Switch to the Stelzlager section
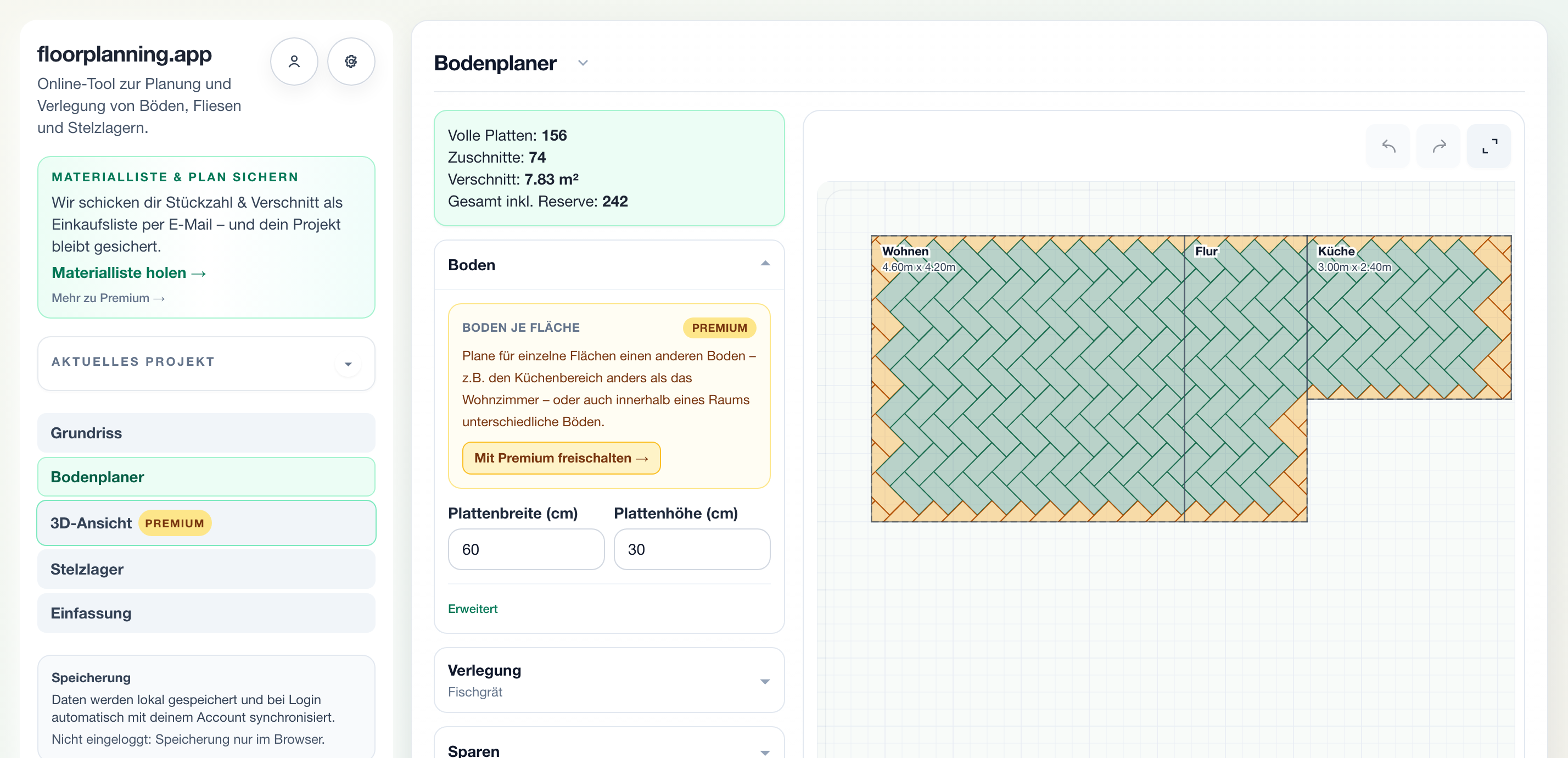The width and height of the screenshot is (1568, 758). pyautogui.click(x=206, y=569)
